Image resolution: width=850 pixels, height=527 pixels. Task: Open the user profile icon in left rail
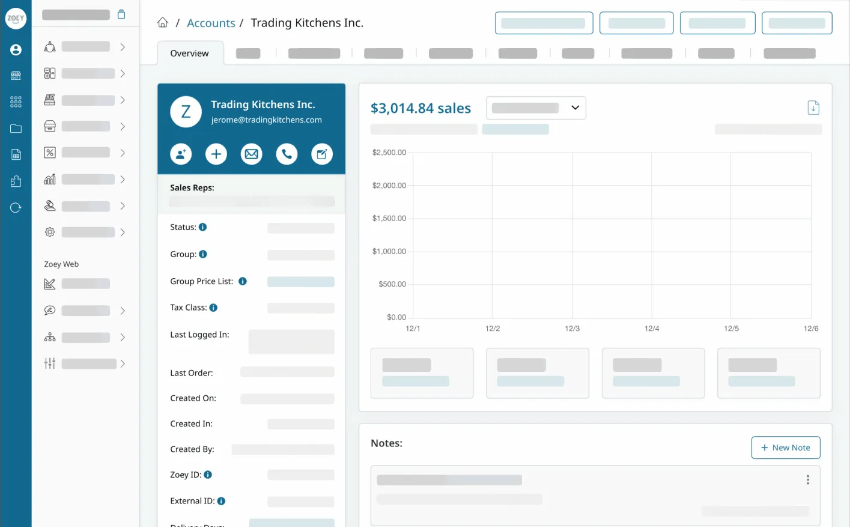[x=15, y=49]
